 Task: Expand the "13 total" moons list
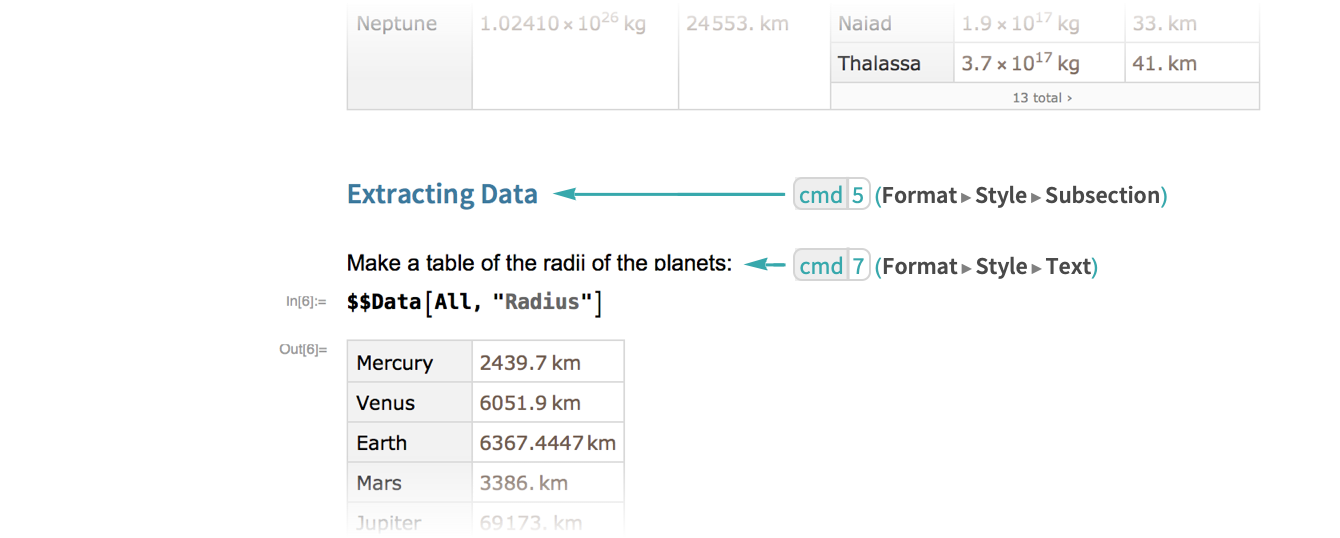click(1042, 98)
